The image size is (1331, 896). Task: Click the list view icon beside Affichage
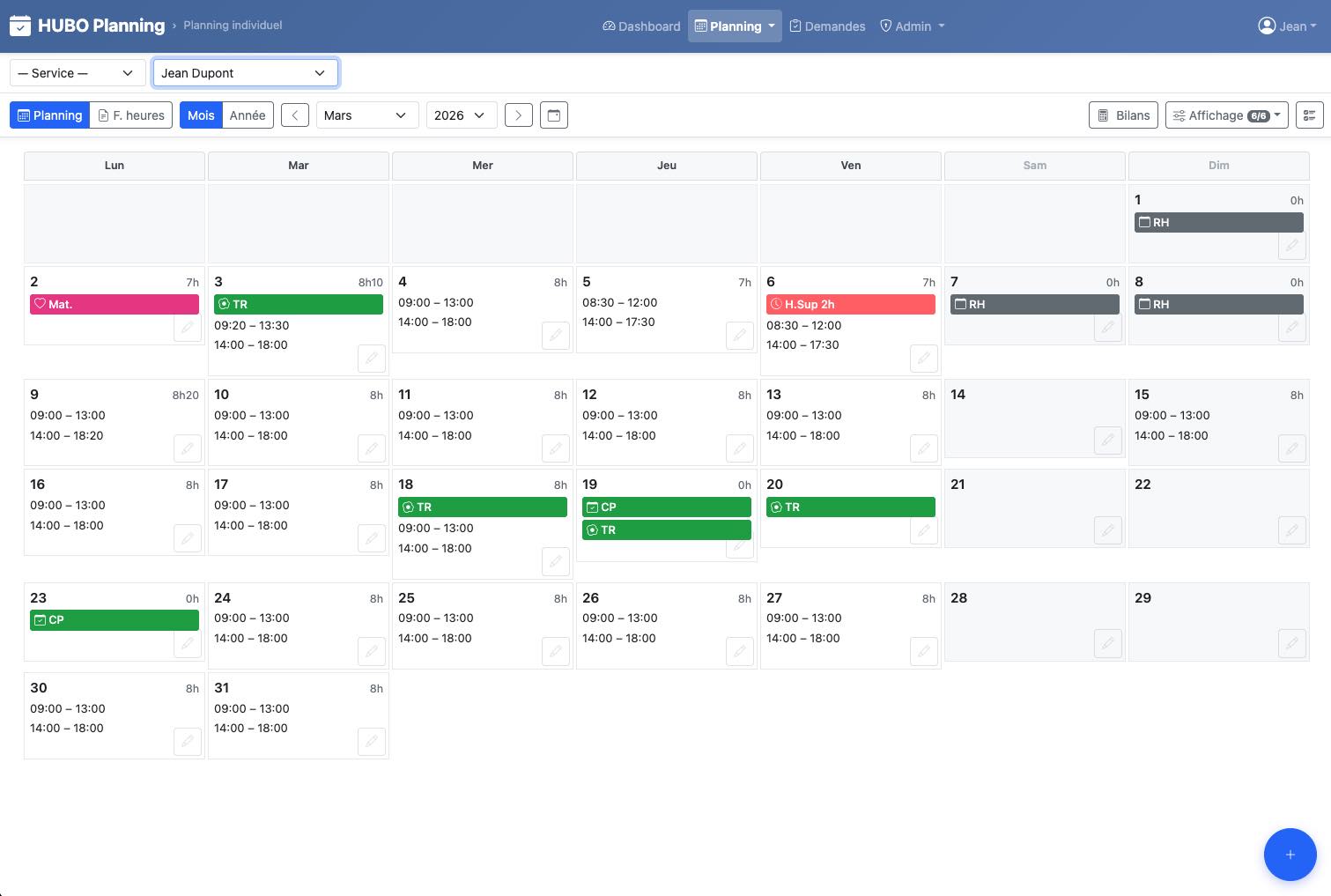(1309, 115)
